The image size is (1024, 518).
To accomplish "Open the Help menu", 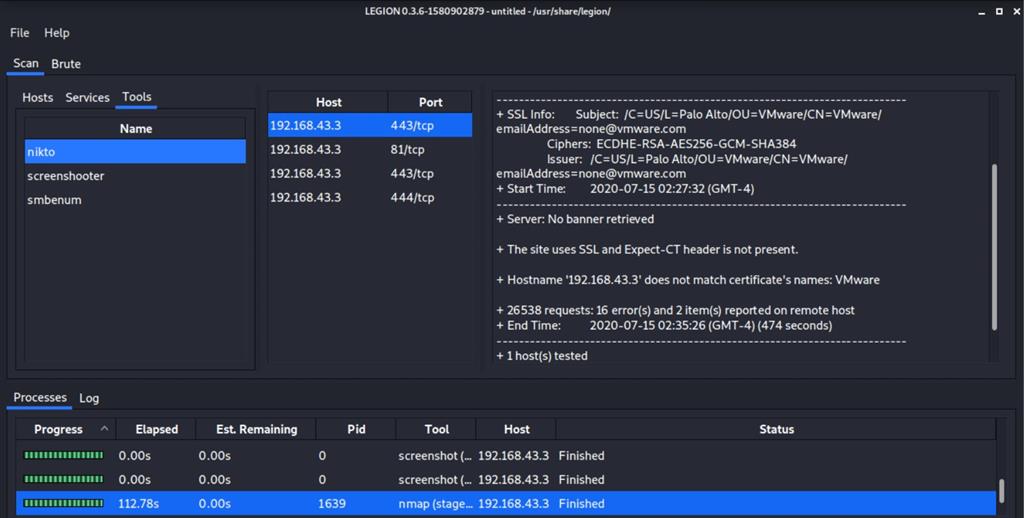I will [57, 33].
